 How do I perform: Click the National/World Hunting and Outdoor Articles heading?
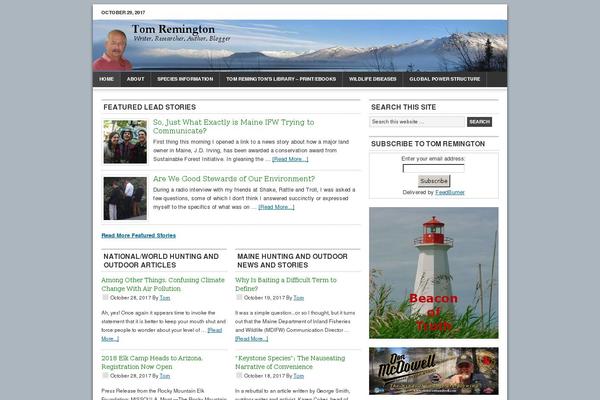[x=161, y=261]
